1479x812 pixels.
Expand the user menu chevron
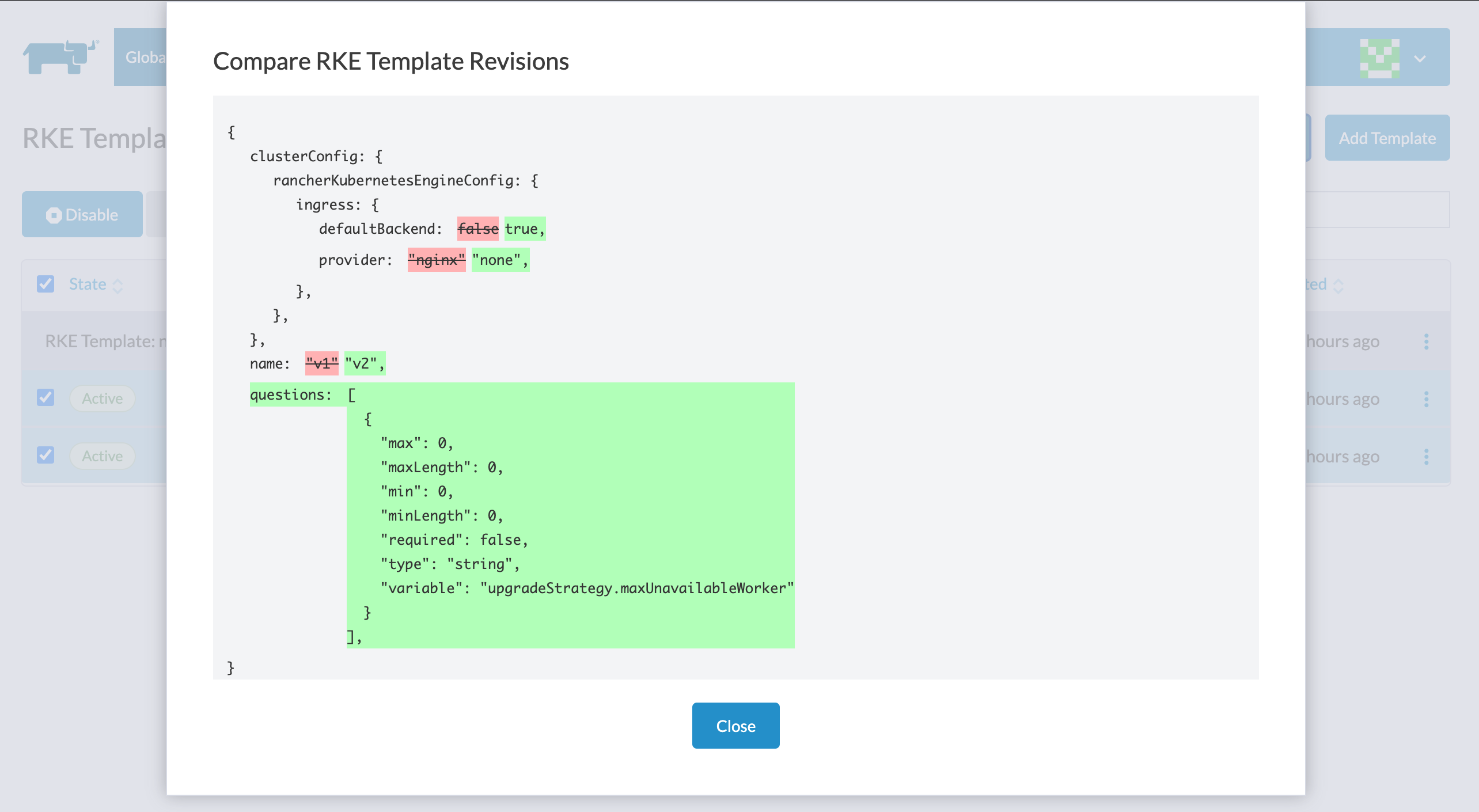(1420, 59)
